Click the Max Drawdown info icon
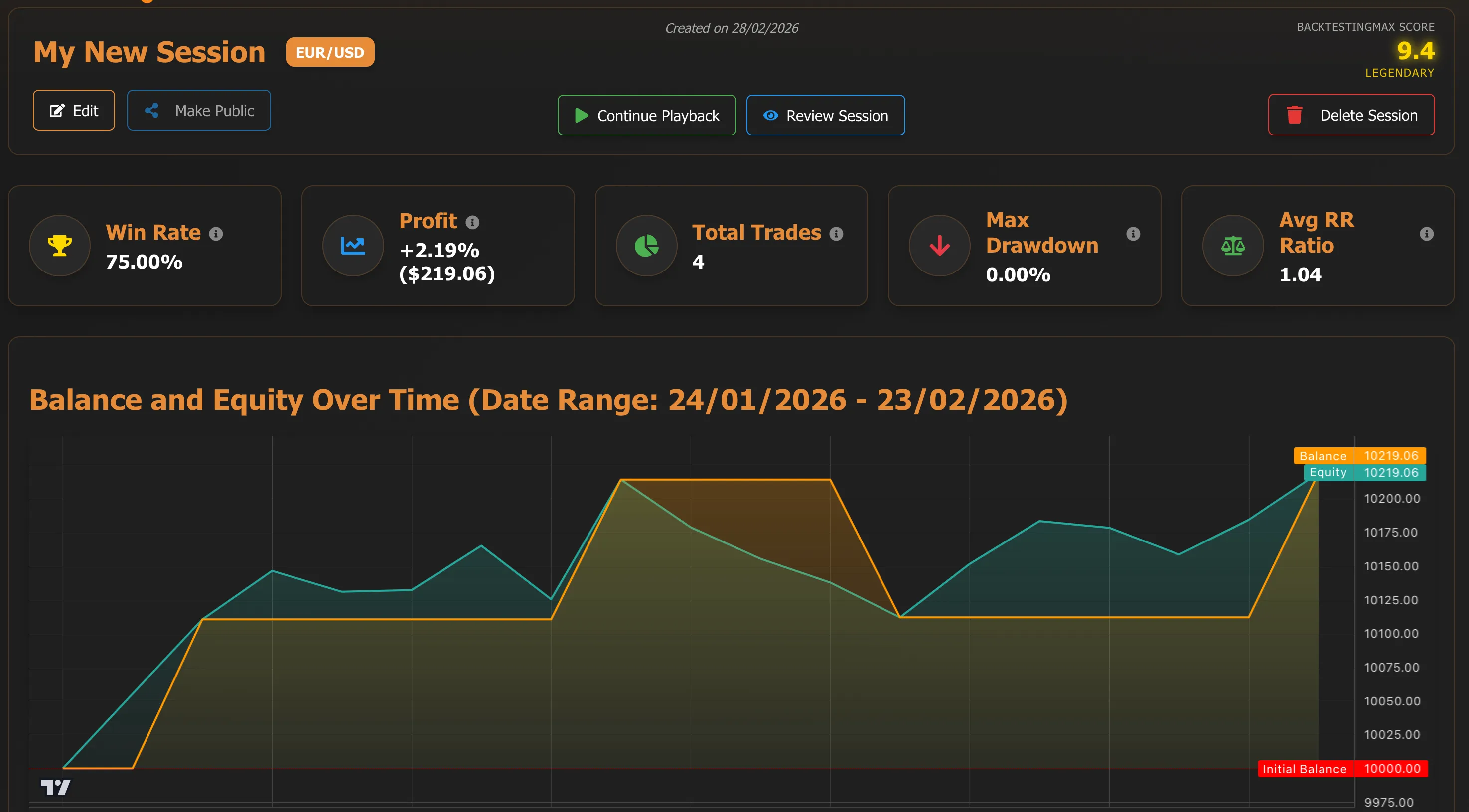This screenshot has width=1469, height=812. (x=1133, y=234)
